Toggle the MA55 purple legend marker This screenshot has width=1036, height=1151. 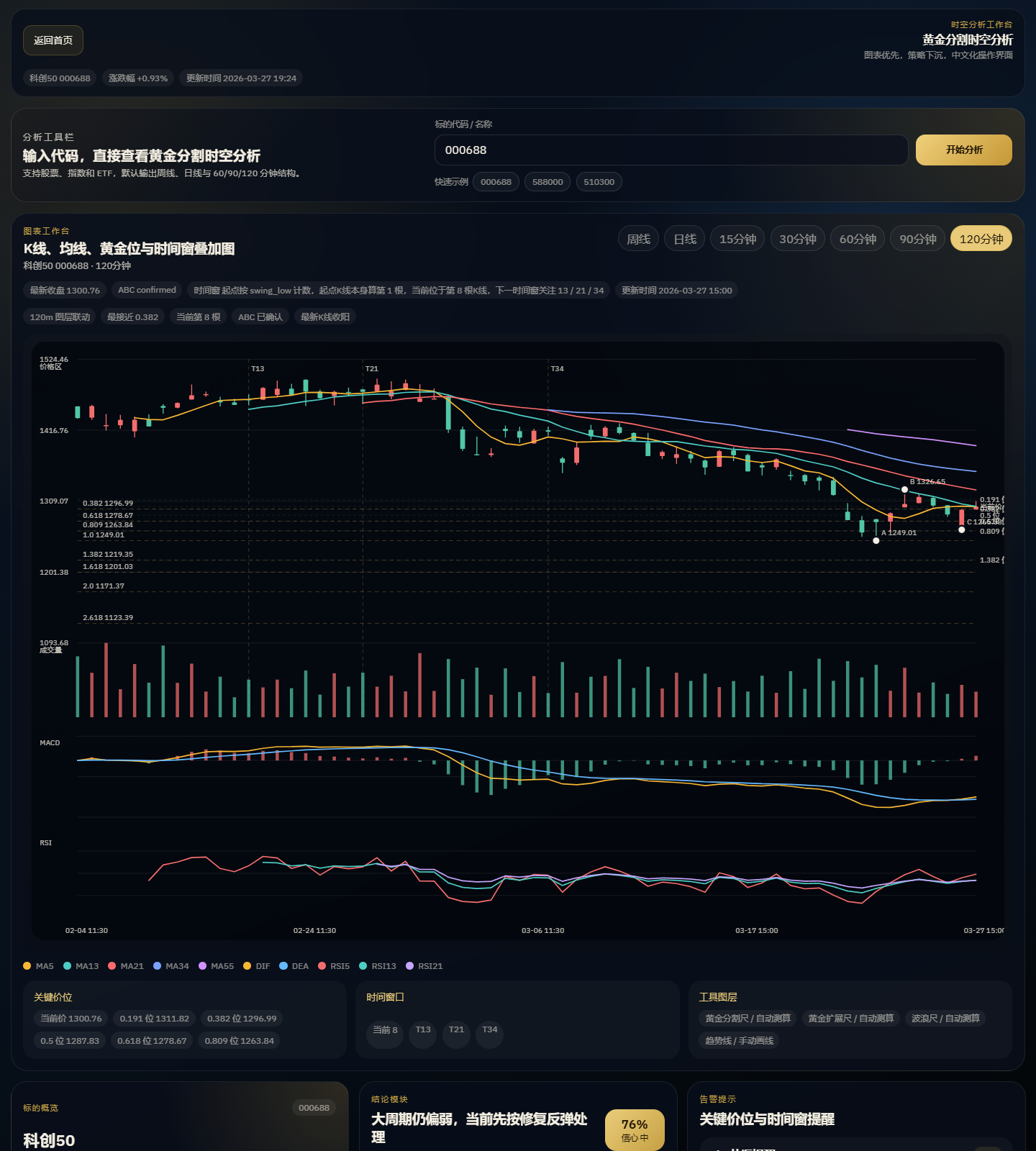pos(202,966)
